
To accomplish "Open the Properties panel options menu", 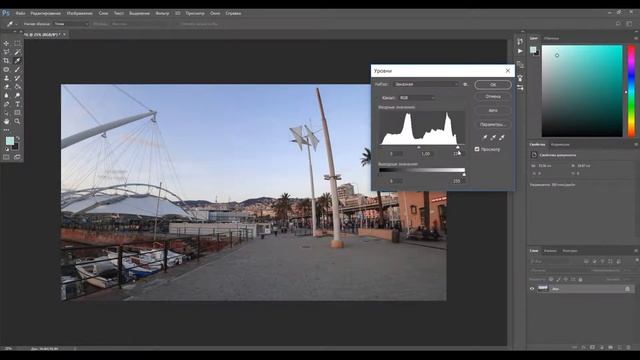I will click(636, 144).
